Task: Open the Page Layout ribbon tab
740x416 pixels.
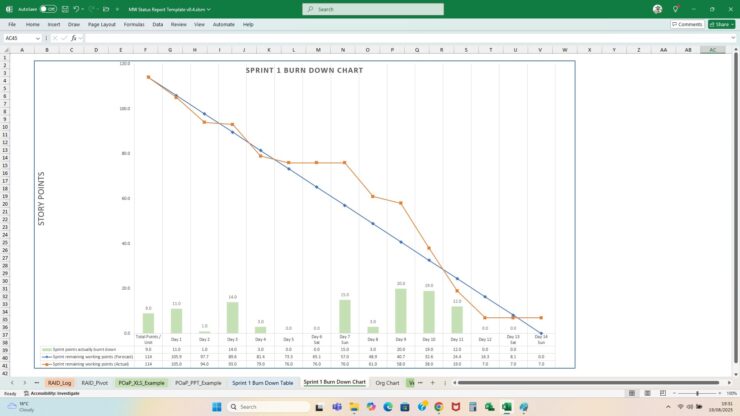Action: coord(101,24)
